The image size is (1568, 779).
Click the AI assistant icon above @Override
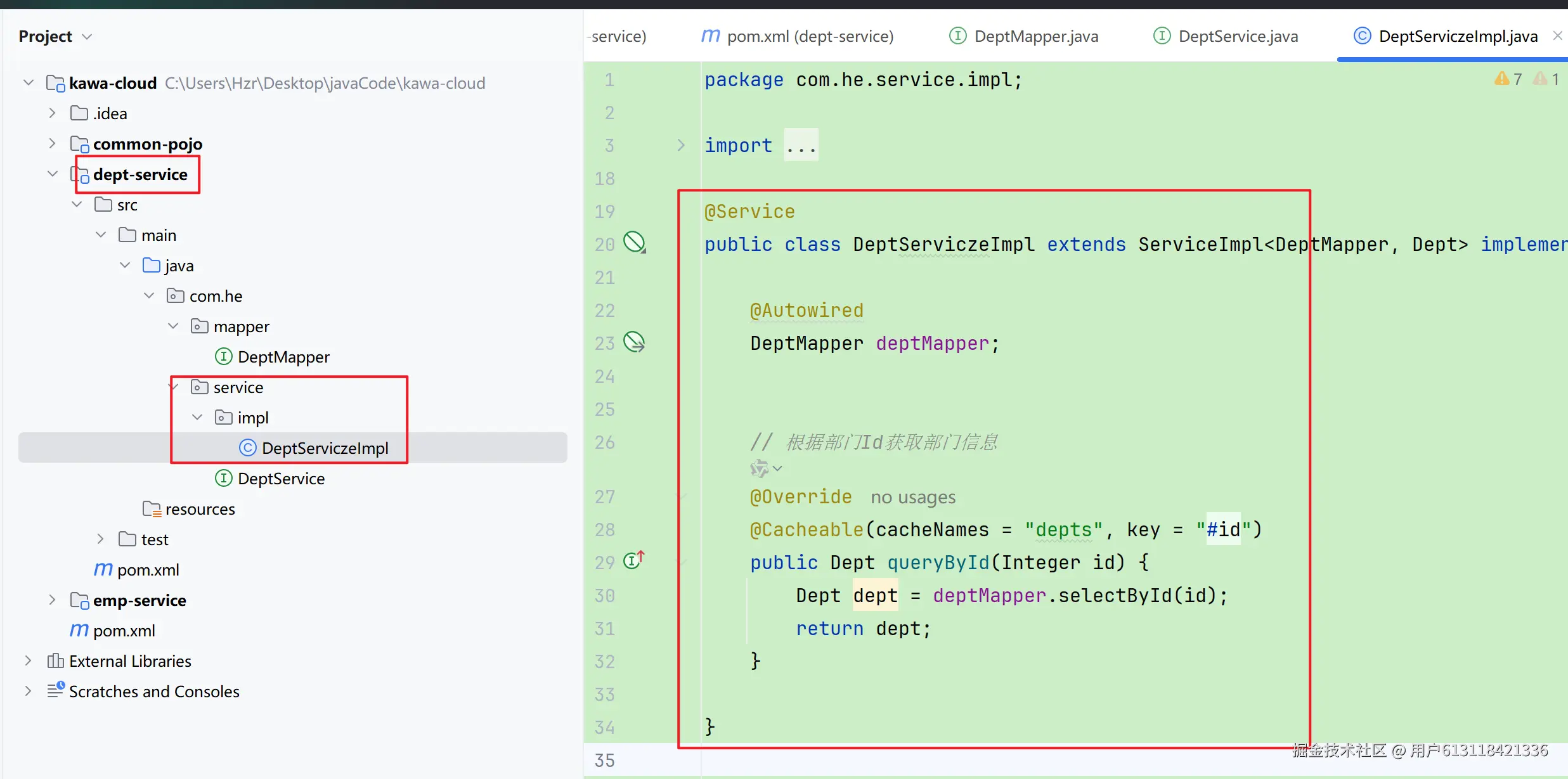click(760, 468)
